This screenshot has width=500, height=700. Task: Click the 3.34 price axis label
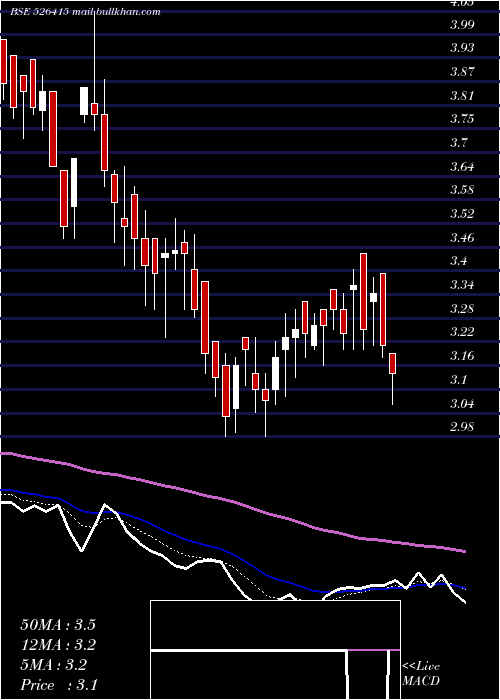pos(462,285)
